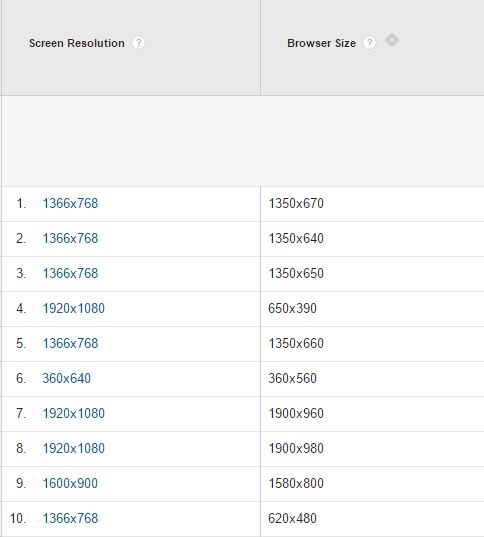Screen dimensions: 484x537
Task: Open 1366x768 link in row 5
Action: 70,344
